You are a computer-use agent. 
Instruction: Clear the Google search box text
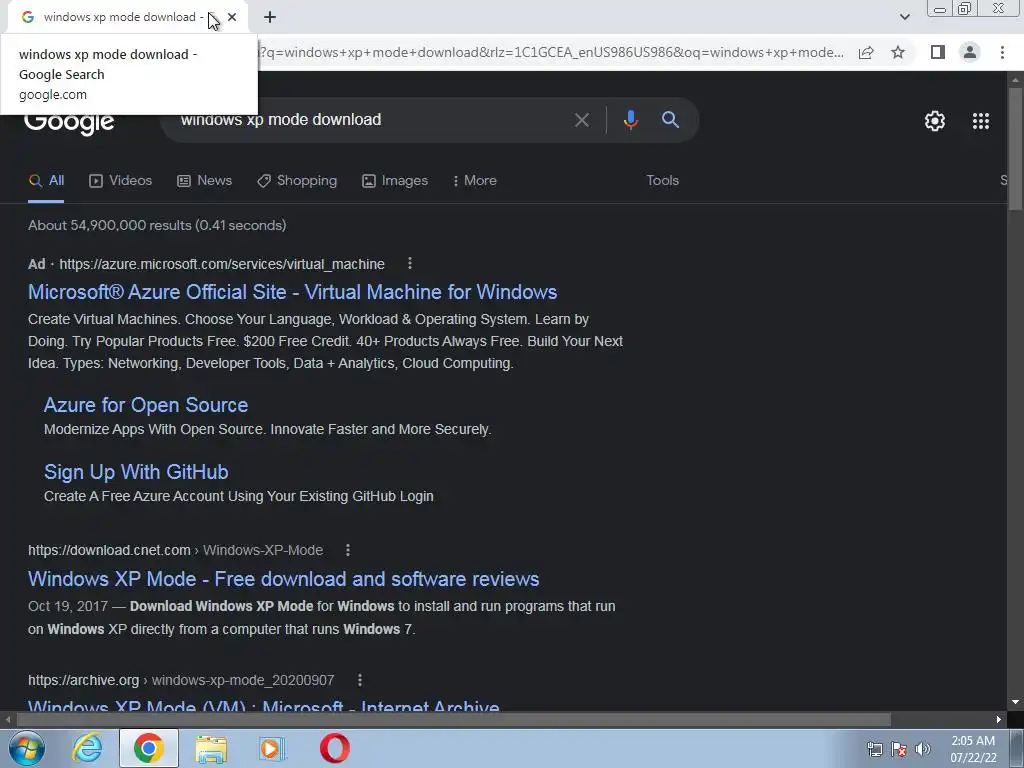581,120
